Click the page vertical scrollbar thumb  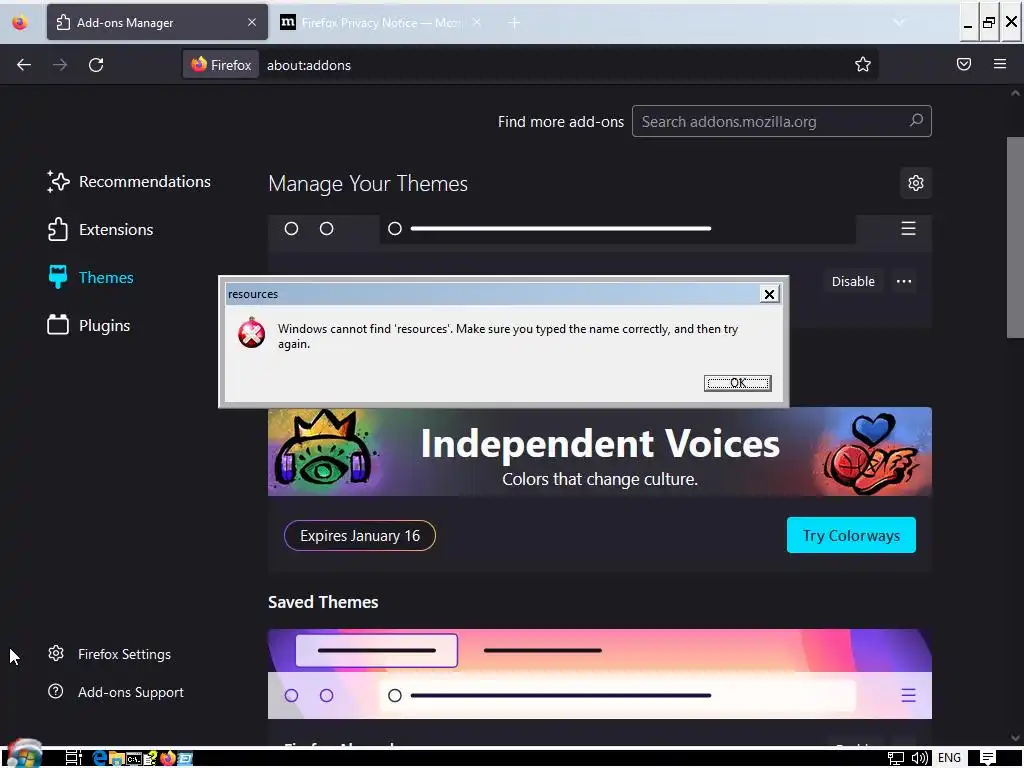(x=1015, y=238)
